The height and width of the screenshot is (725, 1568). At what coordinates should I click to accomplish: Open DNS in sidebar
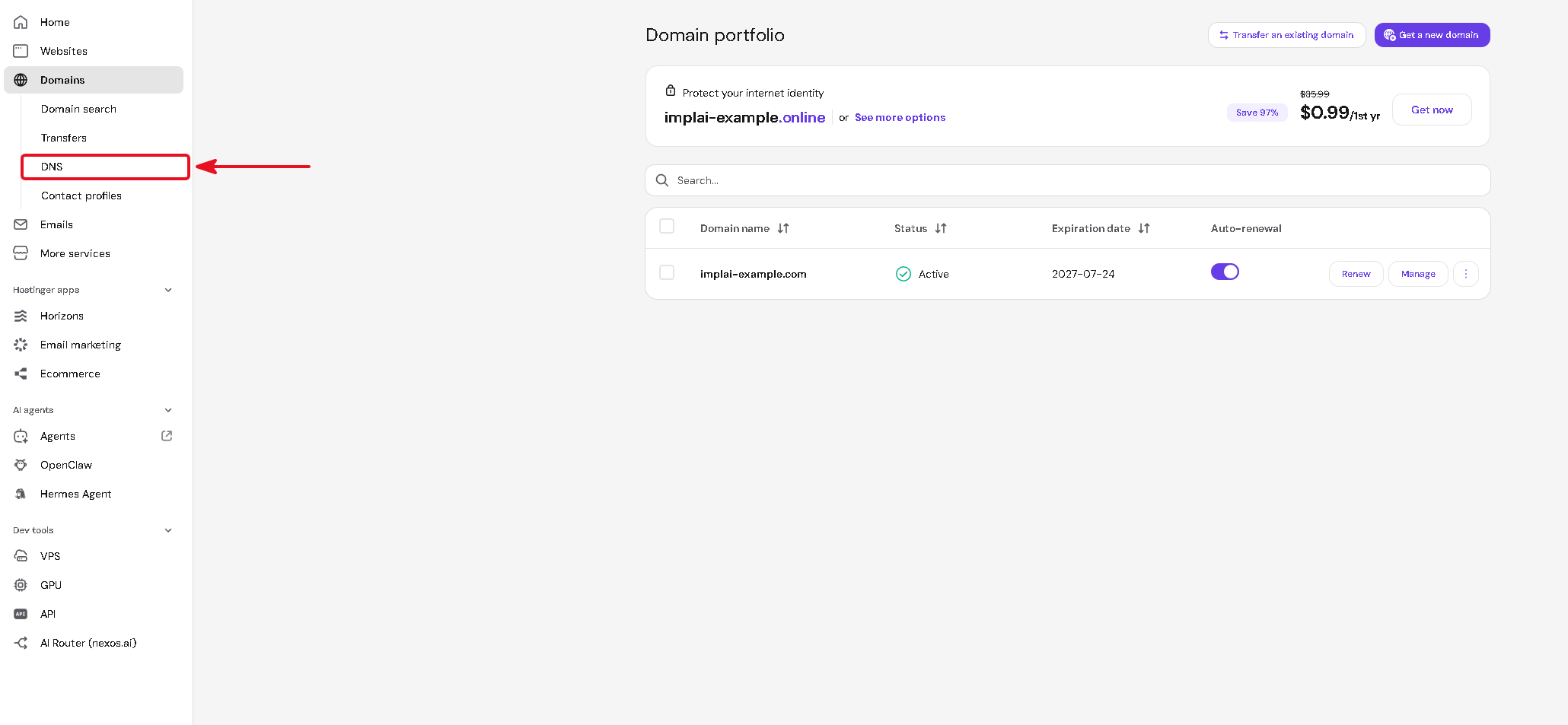point(105,167)
